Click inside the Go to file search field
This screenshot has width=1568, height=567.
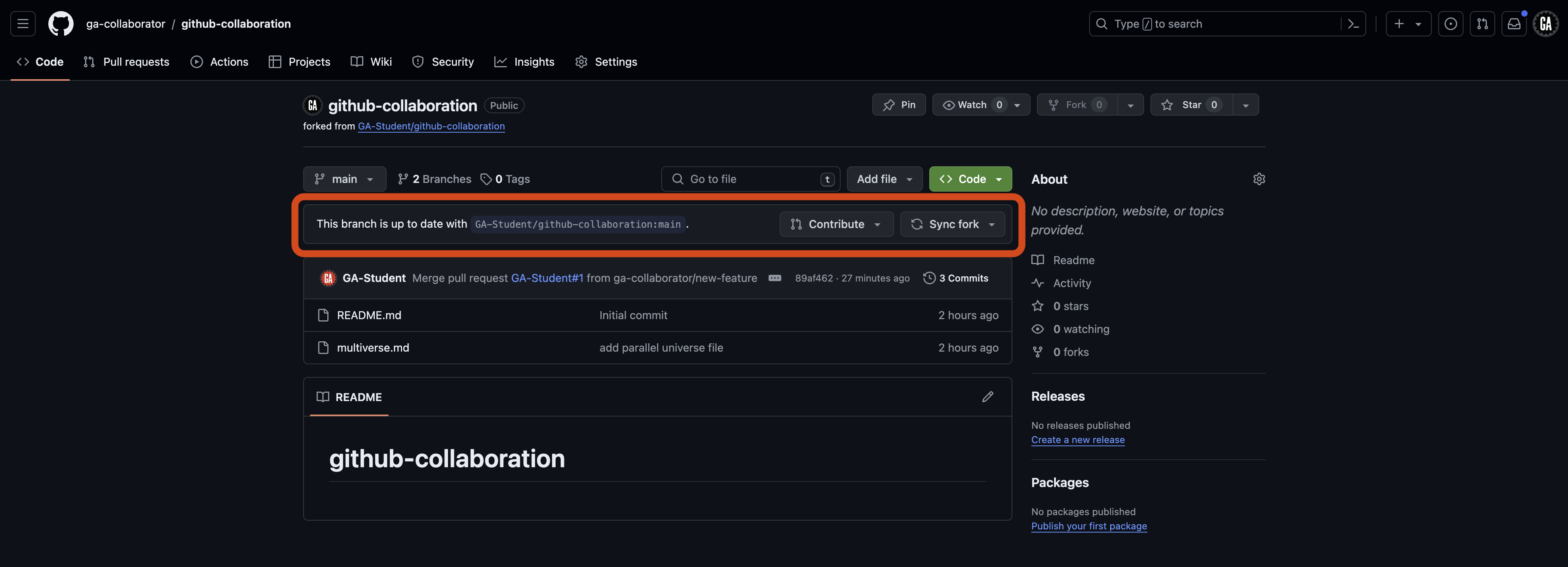click(x=742, y=179)
